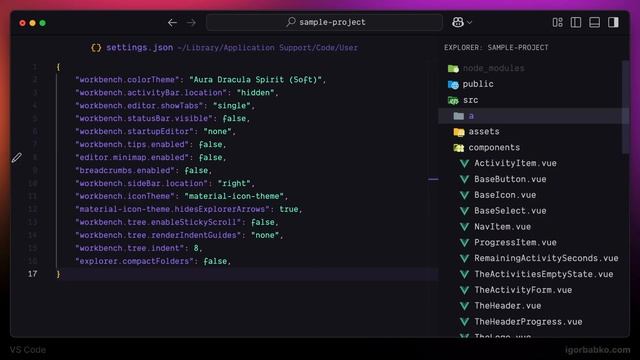Open TheActivitiesEmptyState.vue
Screen dimensions: 640x360
(x=544, y=274)
